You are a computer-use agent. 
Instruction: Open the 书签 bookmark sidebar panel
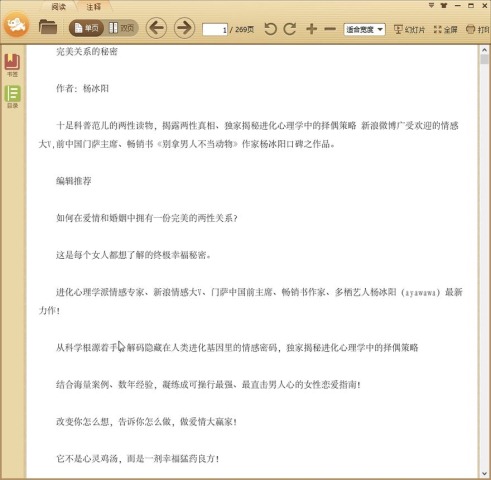tap(12, 65)
